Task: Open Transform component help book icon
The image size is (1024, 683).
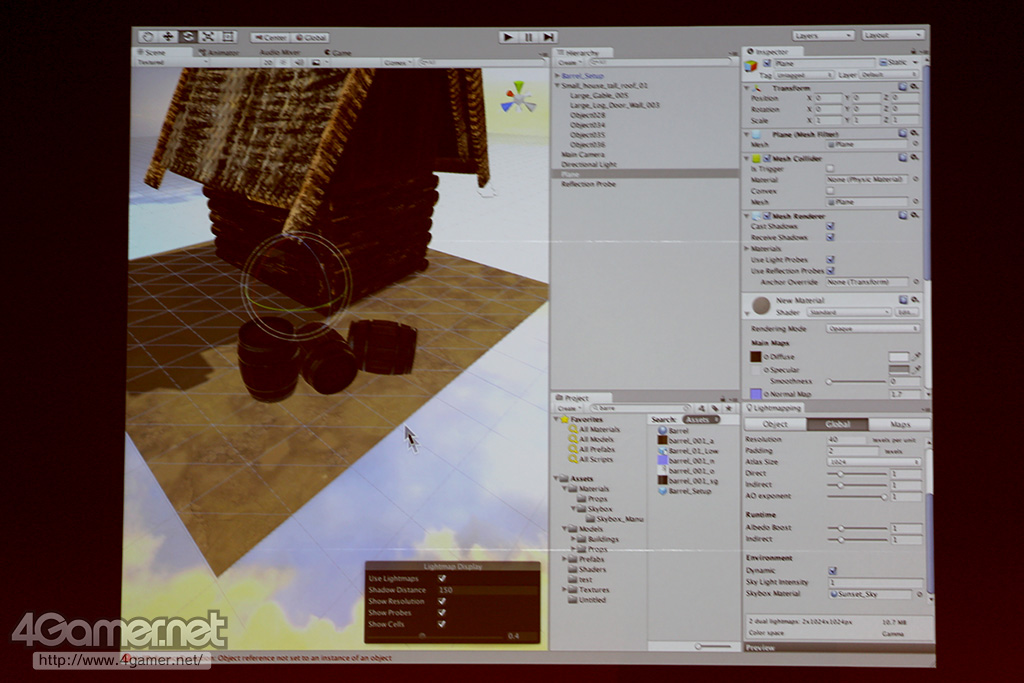Action: [903, 87]
